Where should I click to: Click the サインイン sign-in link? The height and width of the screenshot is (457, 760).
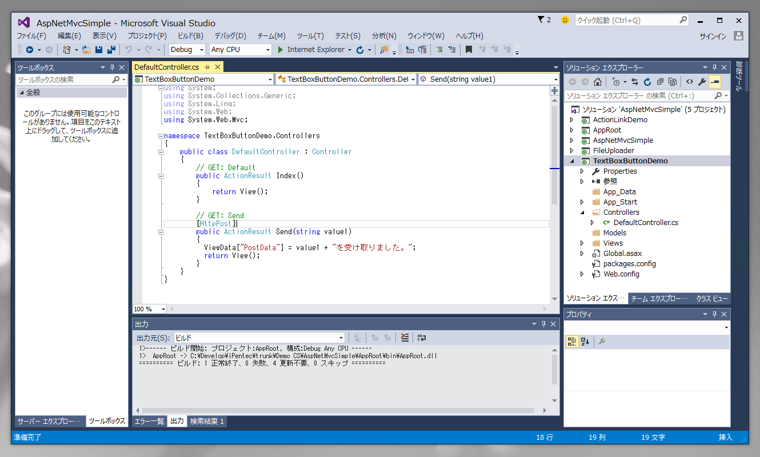pyautogui.click(x=712, y=36)
